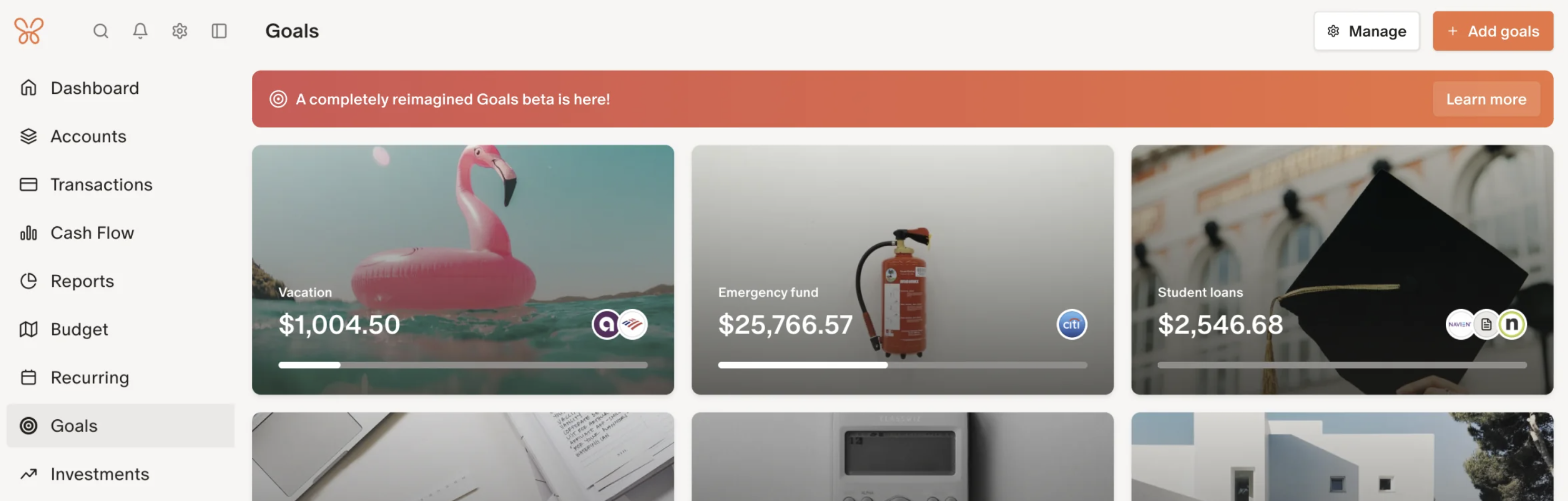
Task: Open the Vacation goal card
Action: pos(463,269)
